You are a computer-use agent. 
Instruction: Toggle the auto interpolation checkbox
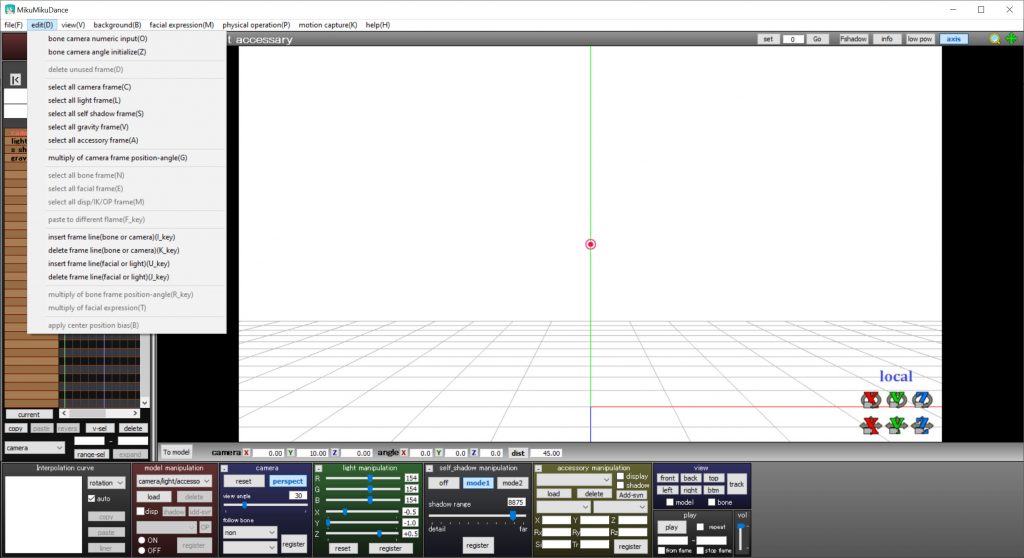(91, 499)
